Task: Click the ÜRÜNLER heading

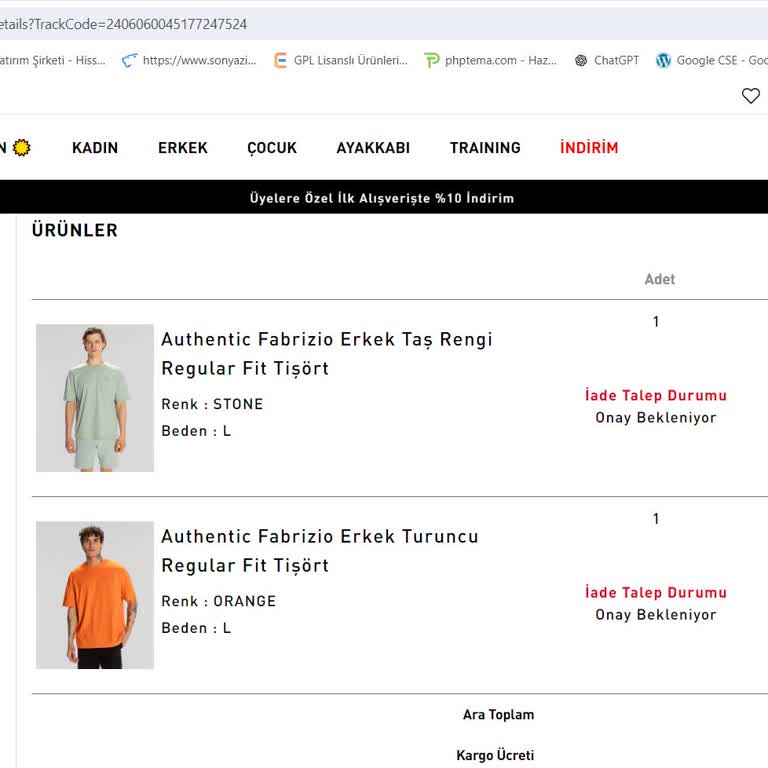Action: [x=75, y=230]
